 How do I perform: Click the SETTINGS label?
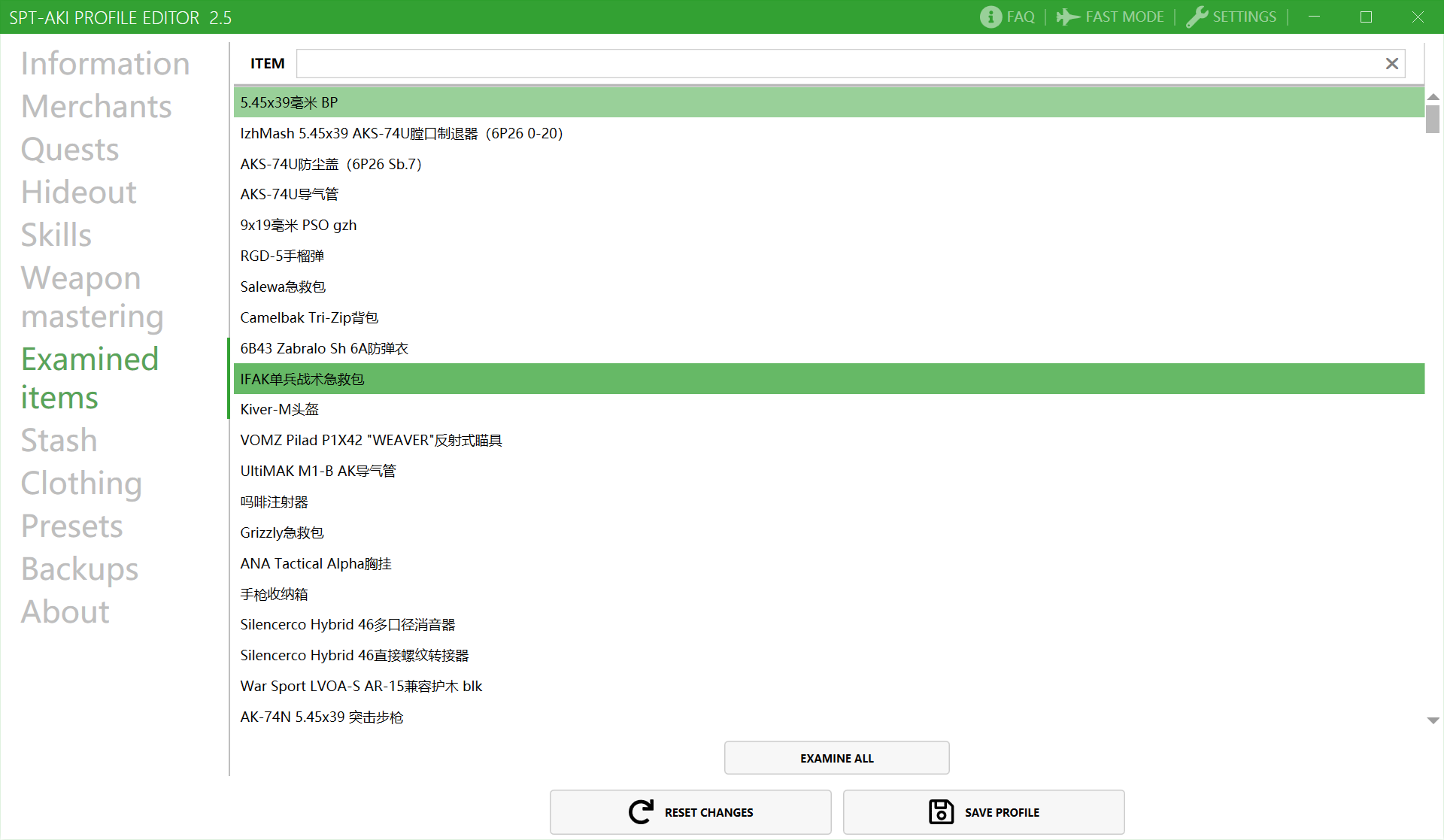coord(1244,17)
